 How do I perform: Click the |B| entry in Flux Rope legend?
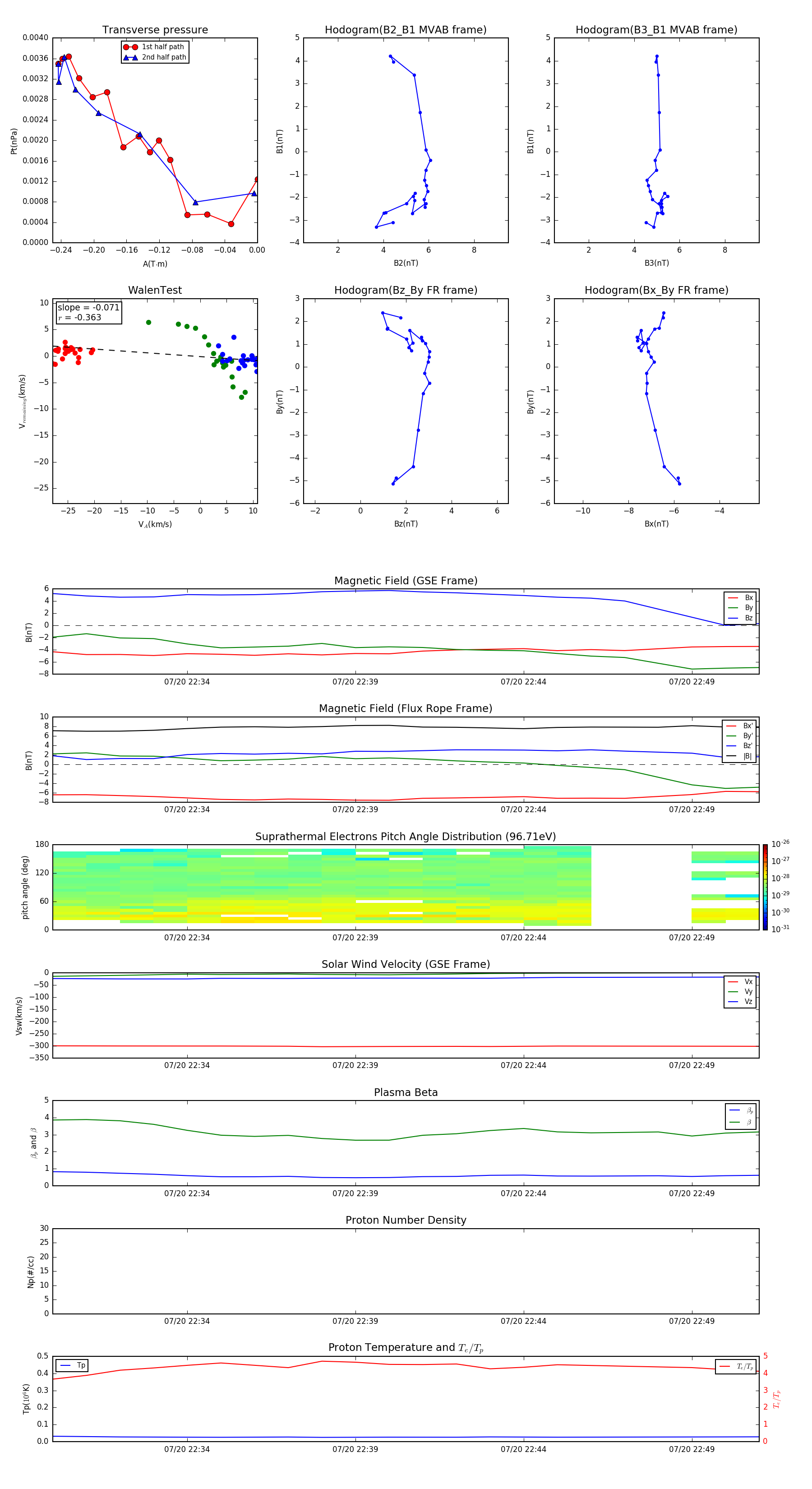point(739,756)
